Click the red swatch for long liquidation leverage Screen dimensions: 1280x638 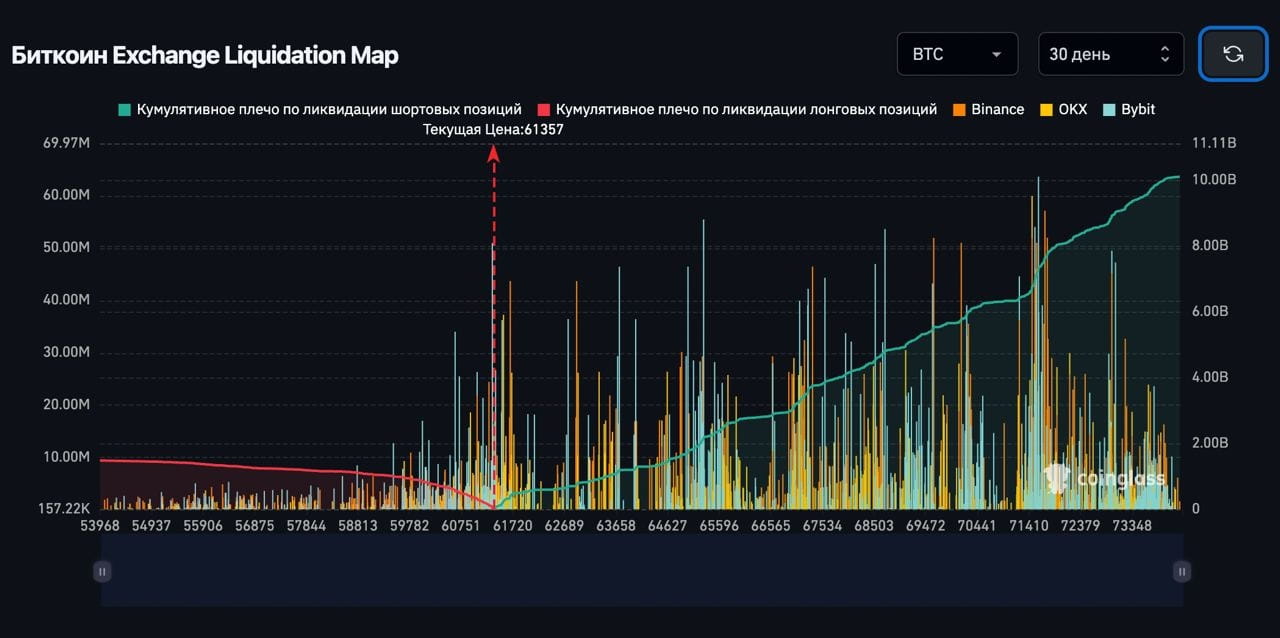[545, 108]
